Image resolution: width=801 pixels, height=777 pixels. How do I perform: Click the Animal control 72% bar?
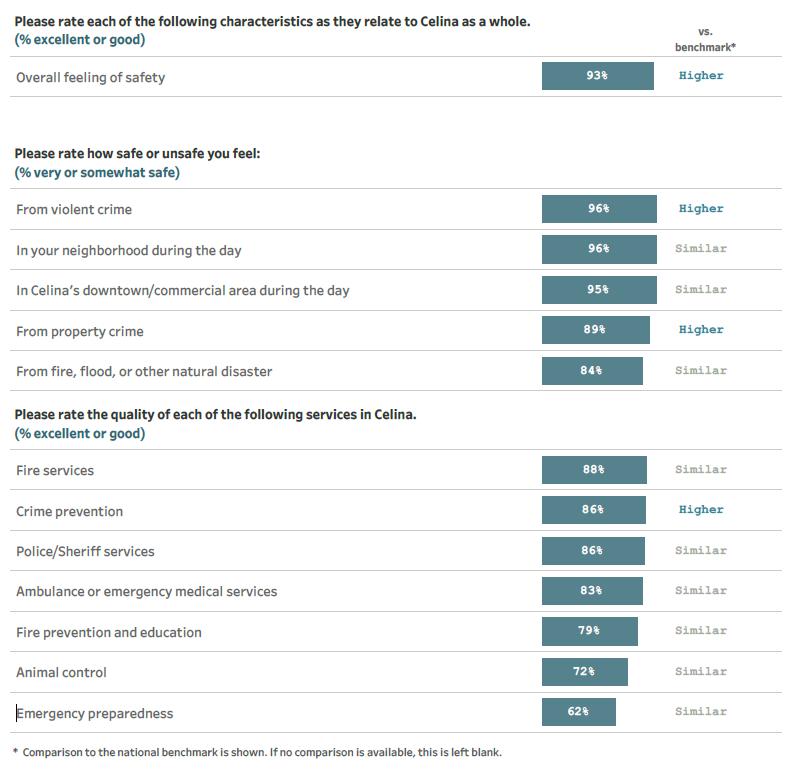click(x=584, y=672)
